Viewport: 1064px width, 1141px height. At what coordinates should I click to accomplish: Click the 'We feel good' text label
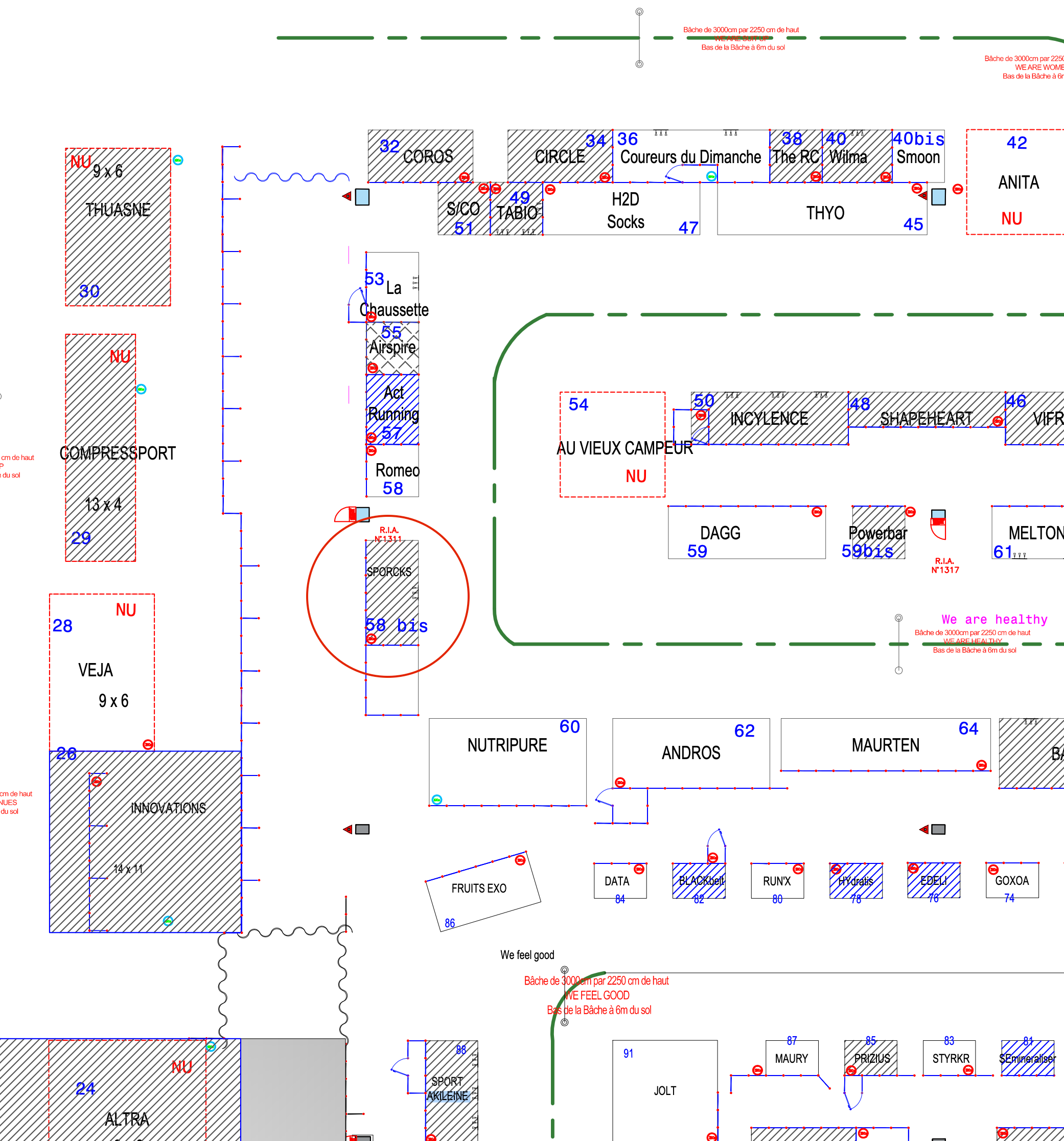click(527, 955)
